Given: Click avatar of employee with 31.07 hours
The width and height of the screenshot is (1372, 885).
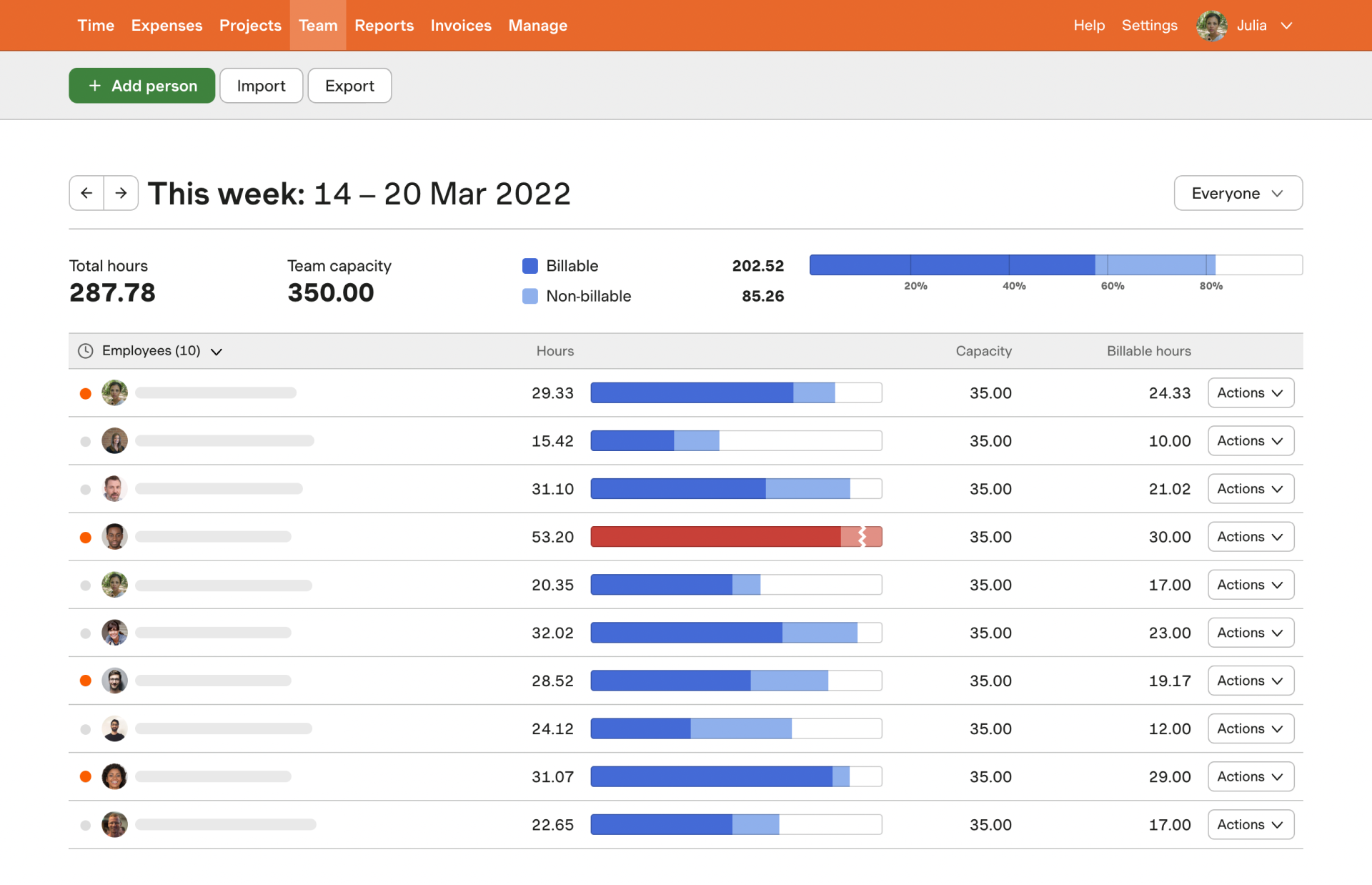Looking at the screenshot, I should pos(114,776).
